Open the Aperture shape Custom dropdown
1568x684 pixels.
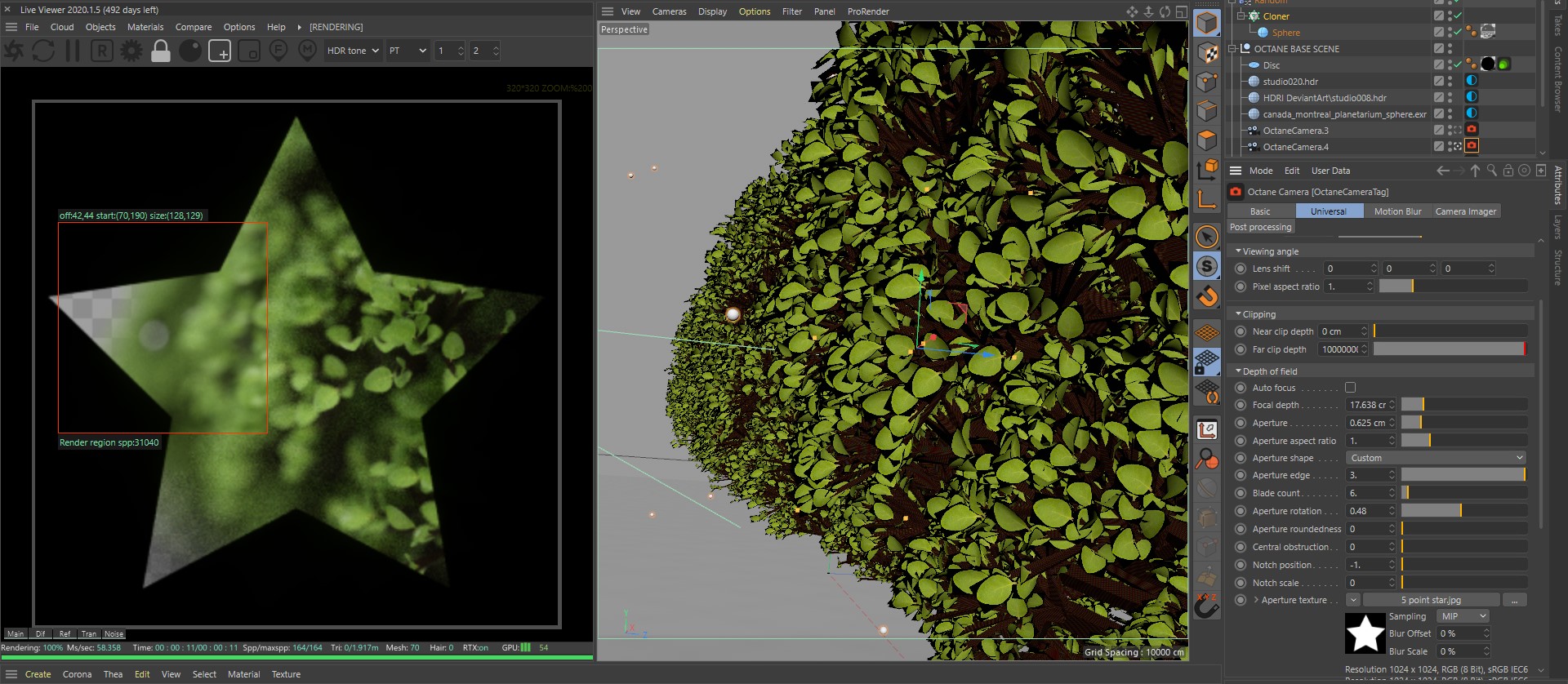point(1436,458)
